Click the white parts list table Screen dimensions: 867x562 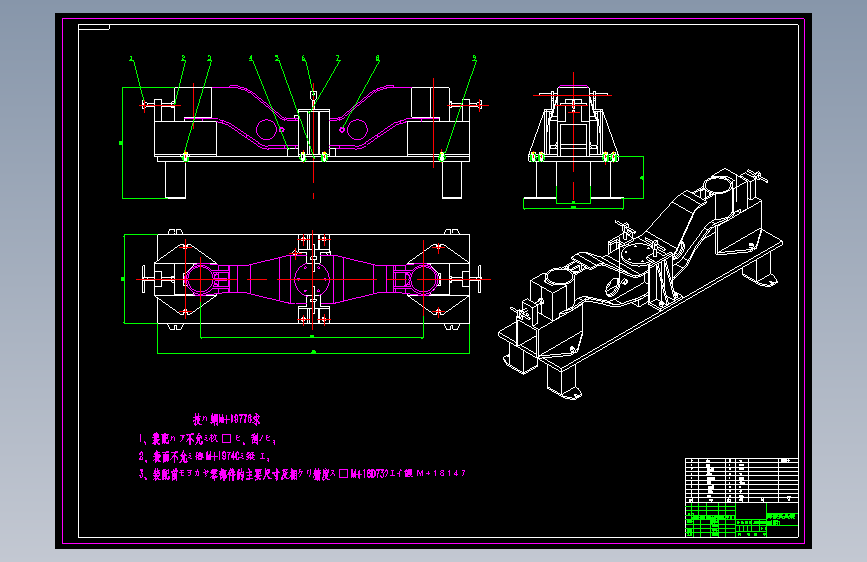[x=741, y=480]
